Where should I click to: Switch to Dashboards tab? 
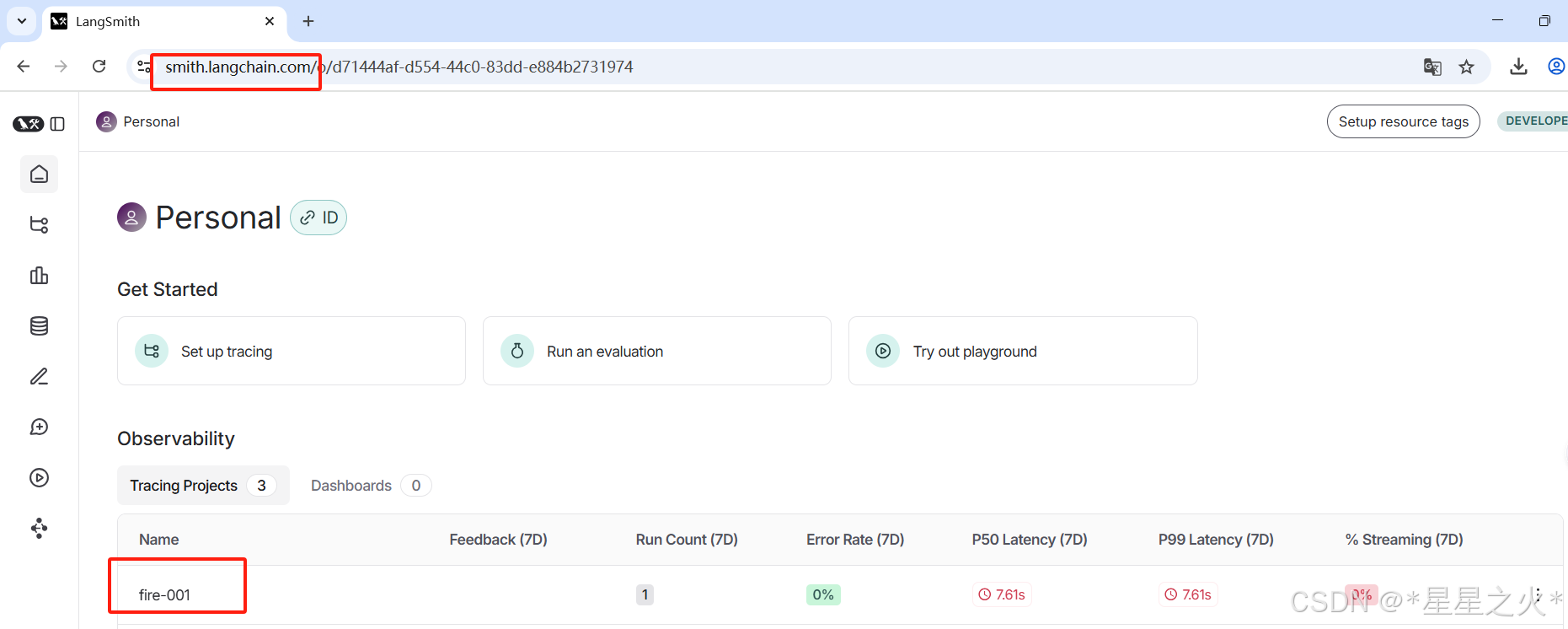click(x=371, y=486)
